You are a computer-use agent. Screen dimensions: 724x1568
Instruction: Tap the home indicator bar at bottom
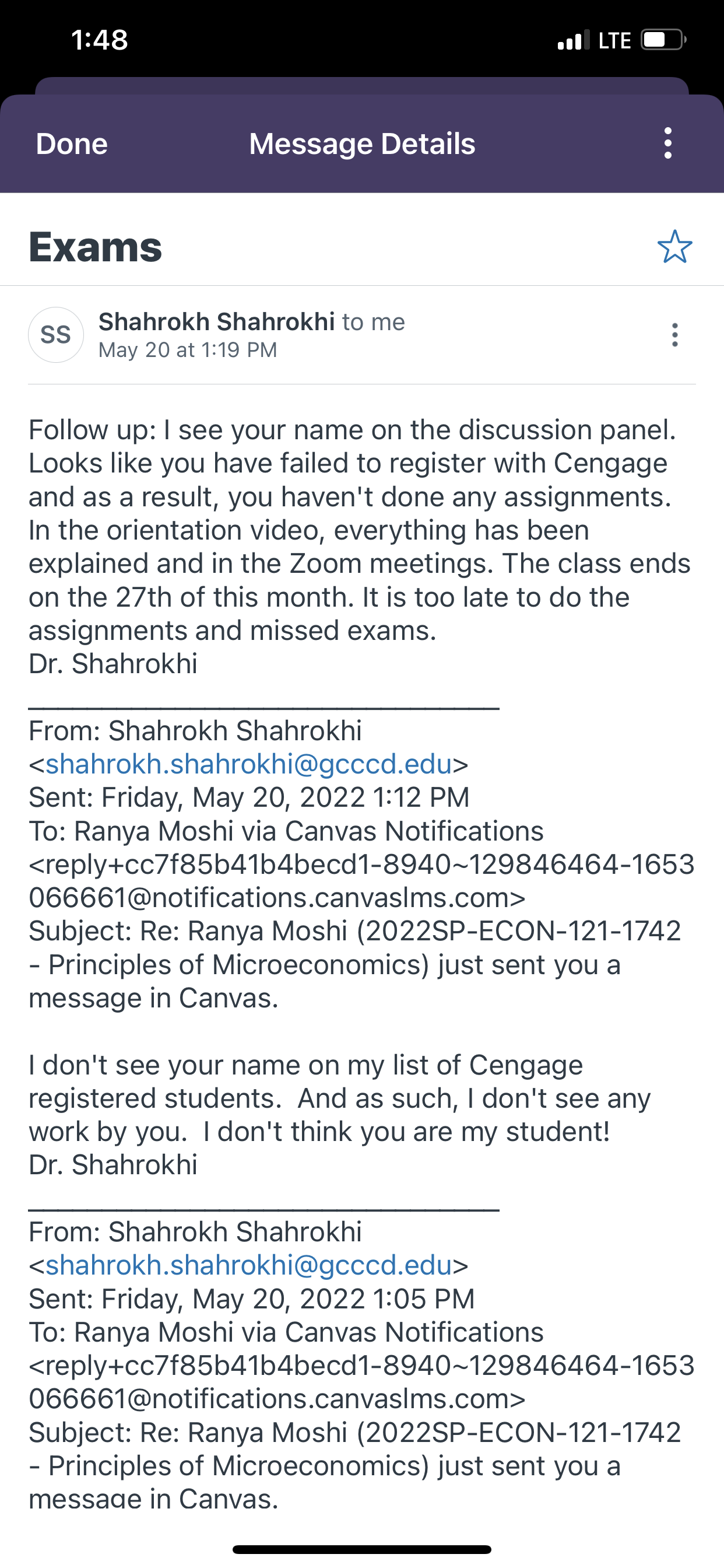click(x=362, y=1549)
